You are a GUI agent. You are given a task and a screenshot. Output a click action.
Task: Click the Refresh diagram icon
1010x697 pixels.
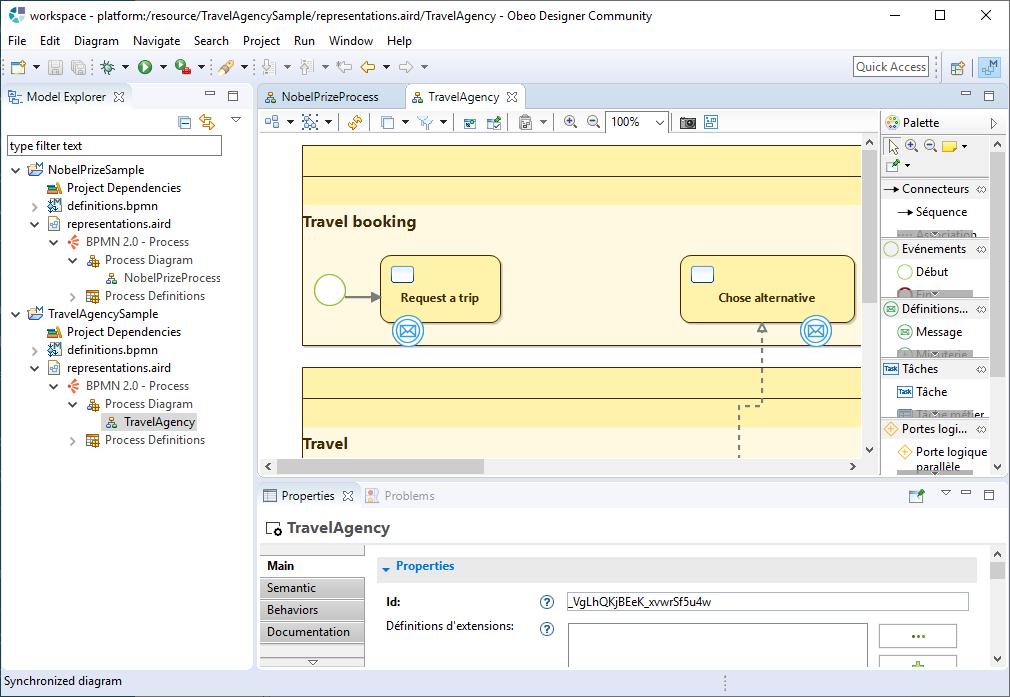click(x=355, y=122)
